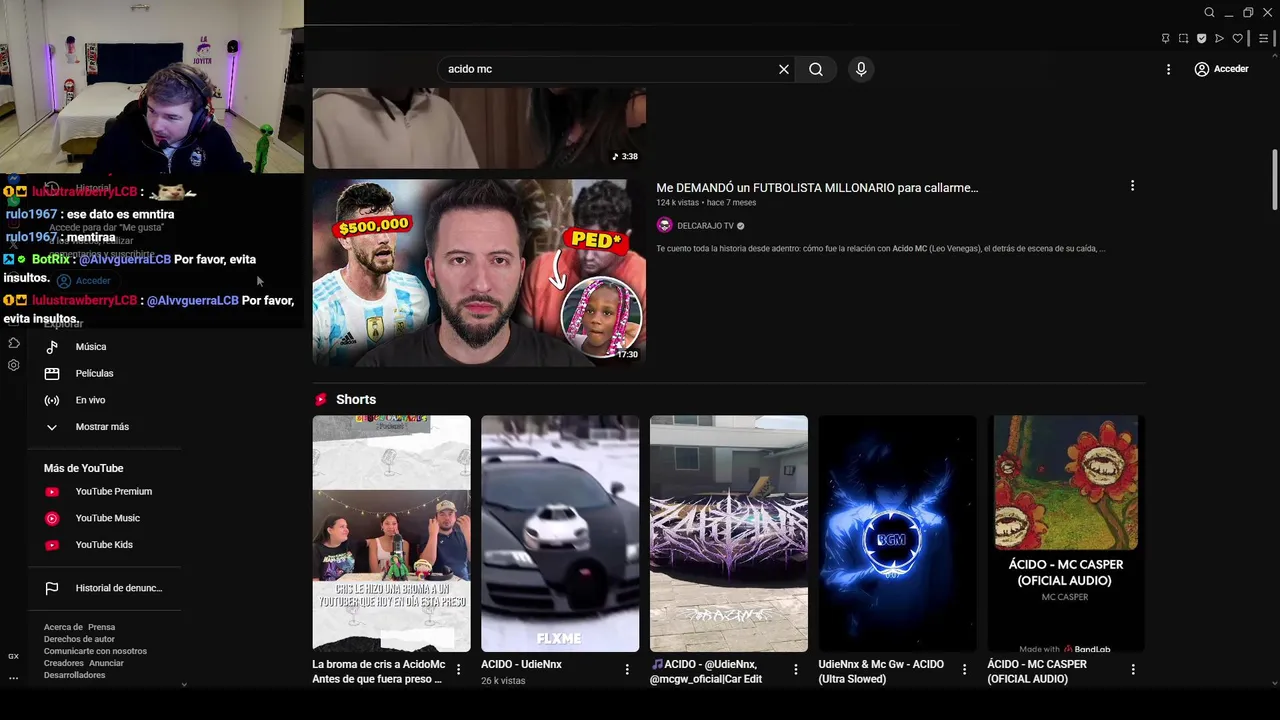The image size is (1280, 720).
Task: Click the '124 k vistas' metadata text
Action: click(677, 203)
